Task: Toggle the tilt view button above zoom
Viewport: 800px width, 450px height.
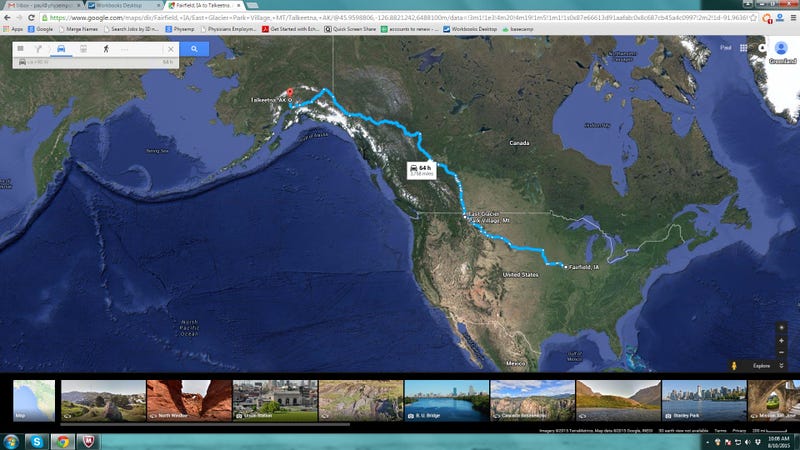Action: coord(781,328)
